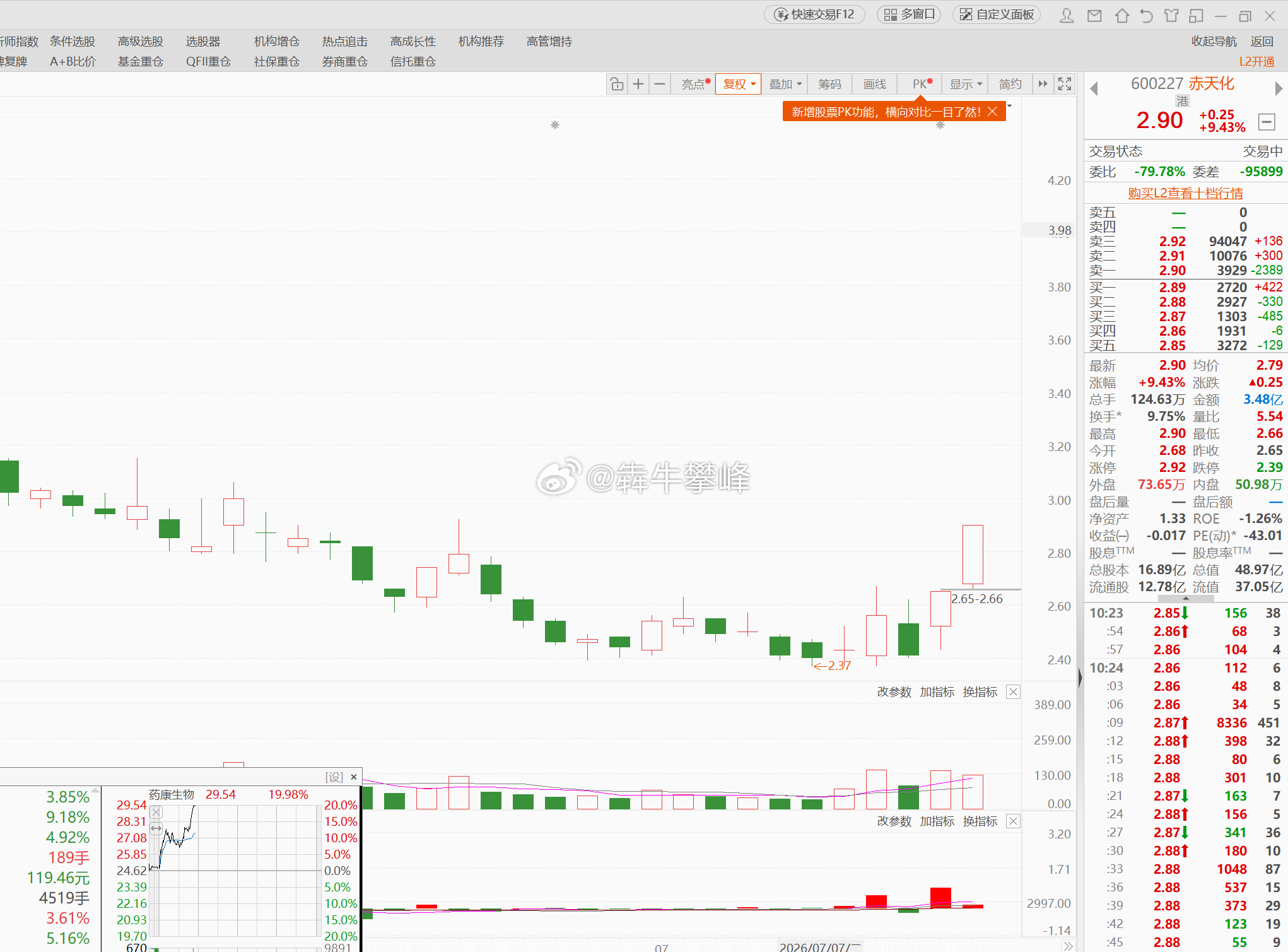Open 机构推荐 menu item

click(481, 42)
